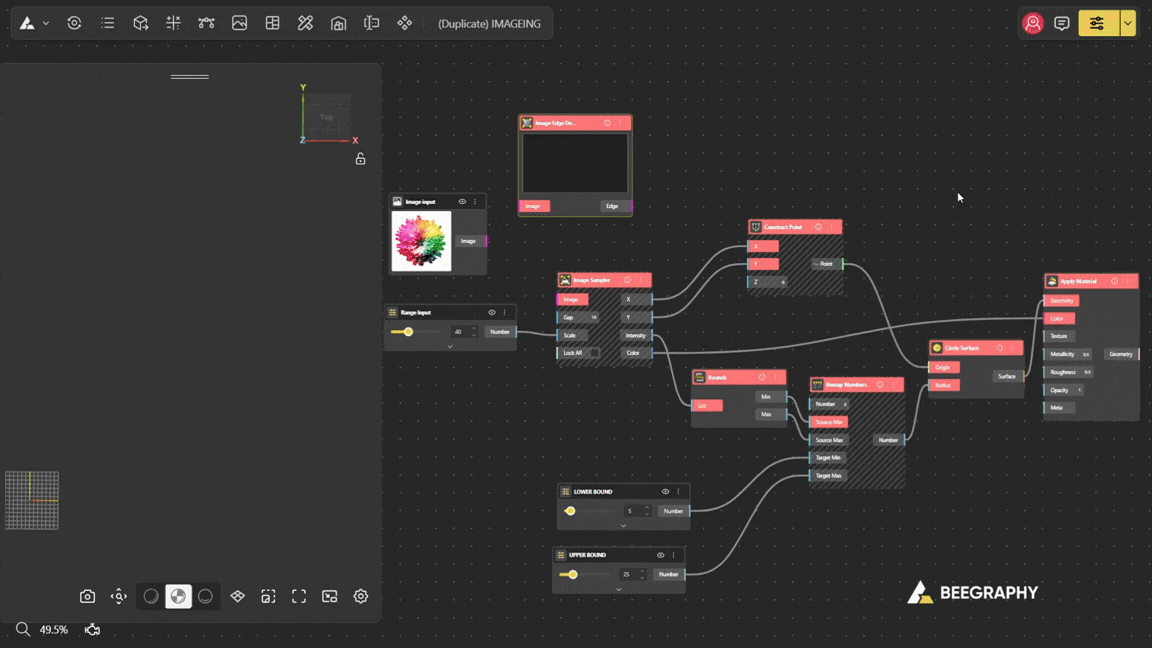Take a viewport screenshot with camera icon
Image resolution: width=1152 pixels, height=648 pixels.
click(87, 597)
